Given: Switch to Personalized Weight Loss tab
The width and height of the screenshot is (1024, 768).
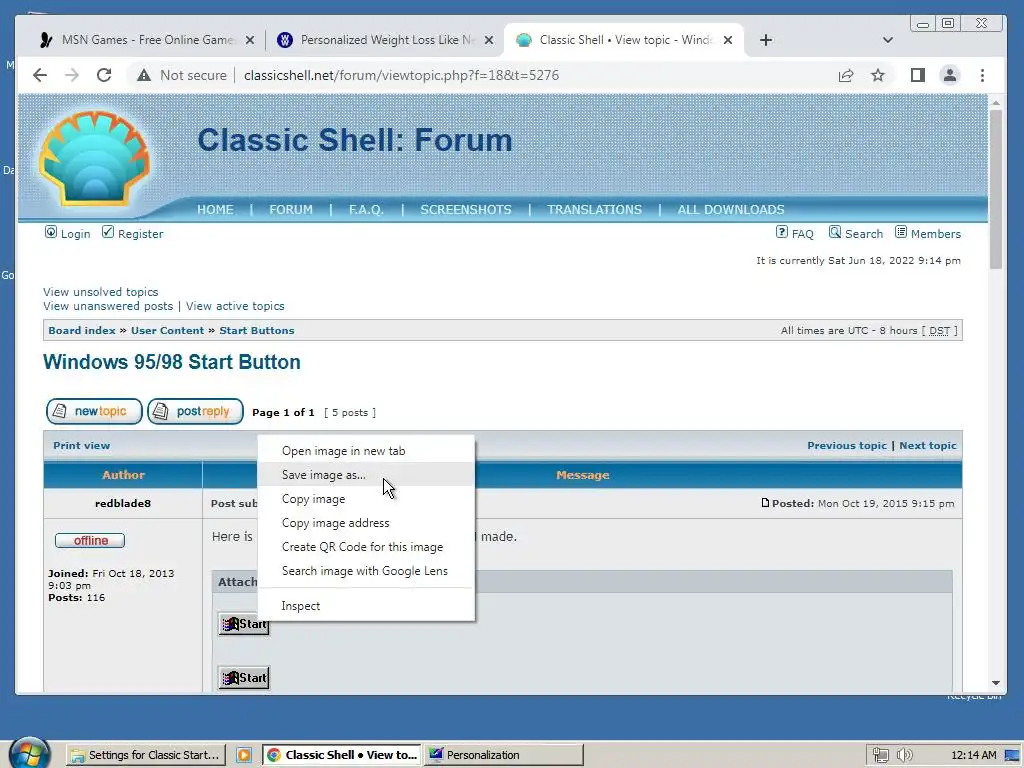Looking at the screenshot, I should pos(385,40).
